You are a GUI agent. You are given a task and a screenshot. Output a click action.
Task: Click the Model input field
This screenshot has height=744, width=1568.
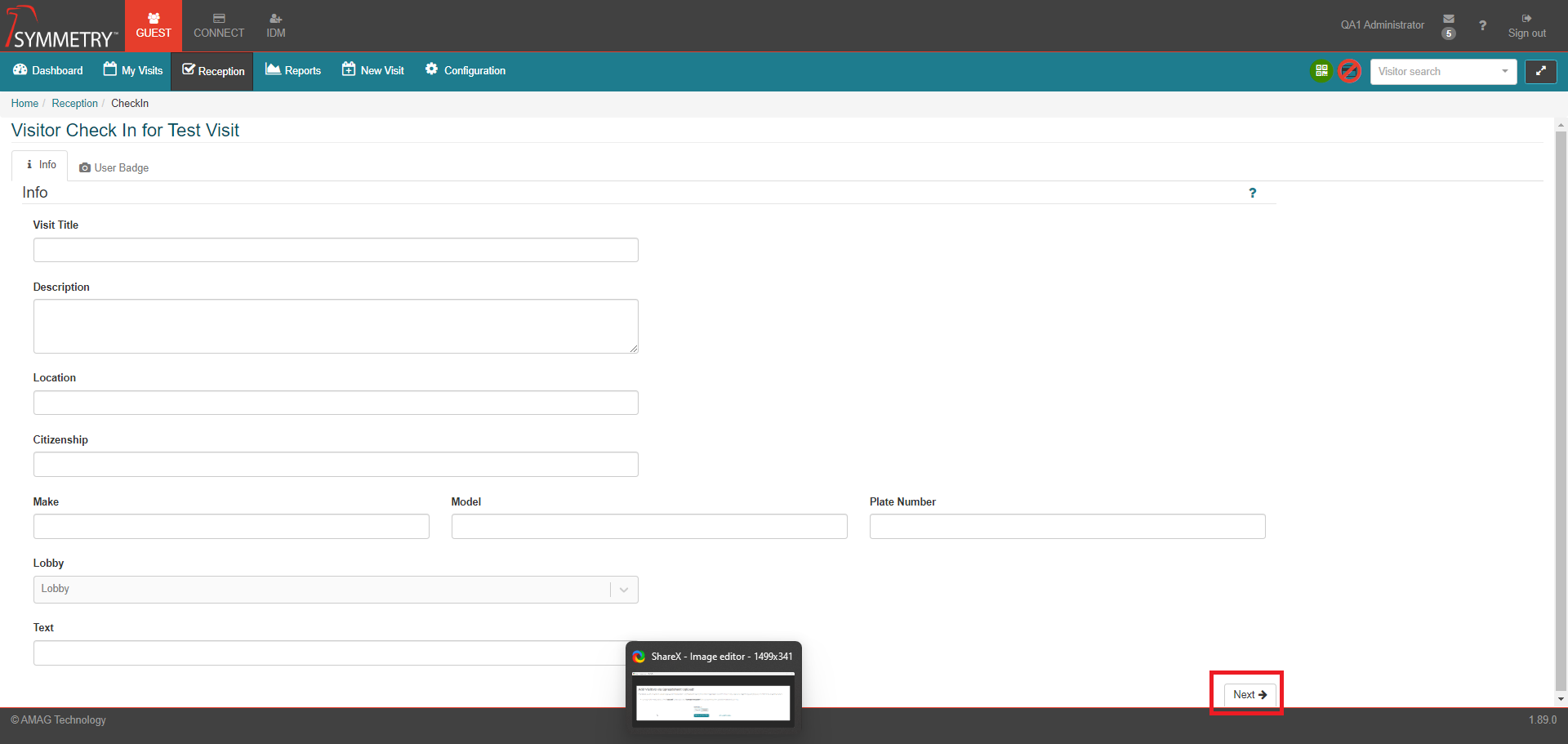(x=649, y=527)
